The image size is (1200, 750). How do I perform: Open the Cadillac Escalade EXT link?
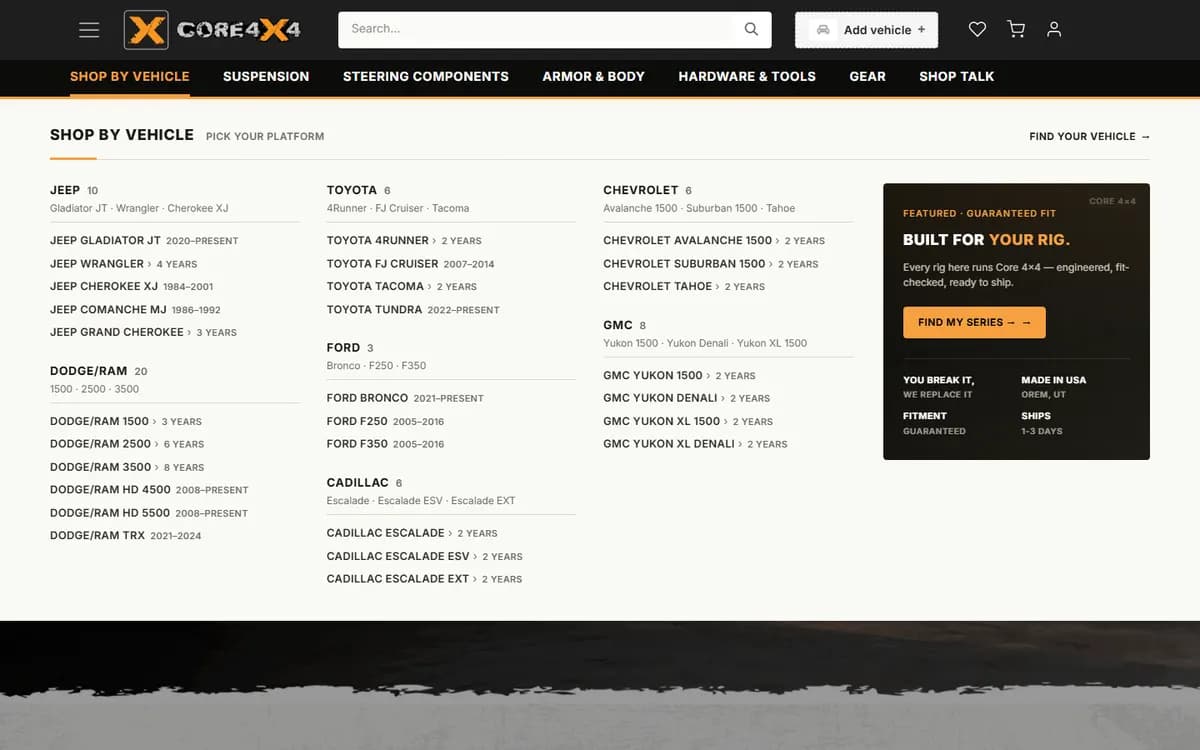pyautogui.click(x=398, y=579)
